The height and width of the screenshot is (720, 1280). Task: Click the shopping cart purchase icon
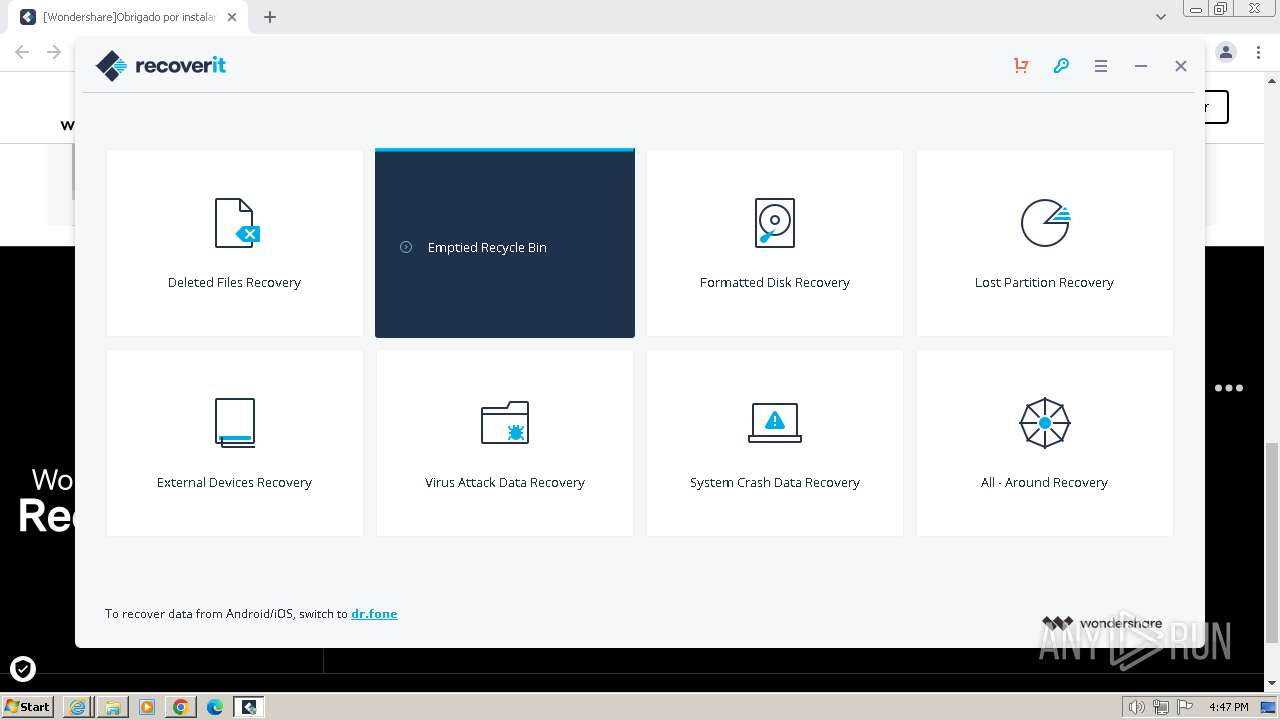pyautogui.click(x=1021, y=66)
